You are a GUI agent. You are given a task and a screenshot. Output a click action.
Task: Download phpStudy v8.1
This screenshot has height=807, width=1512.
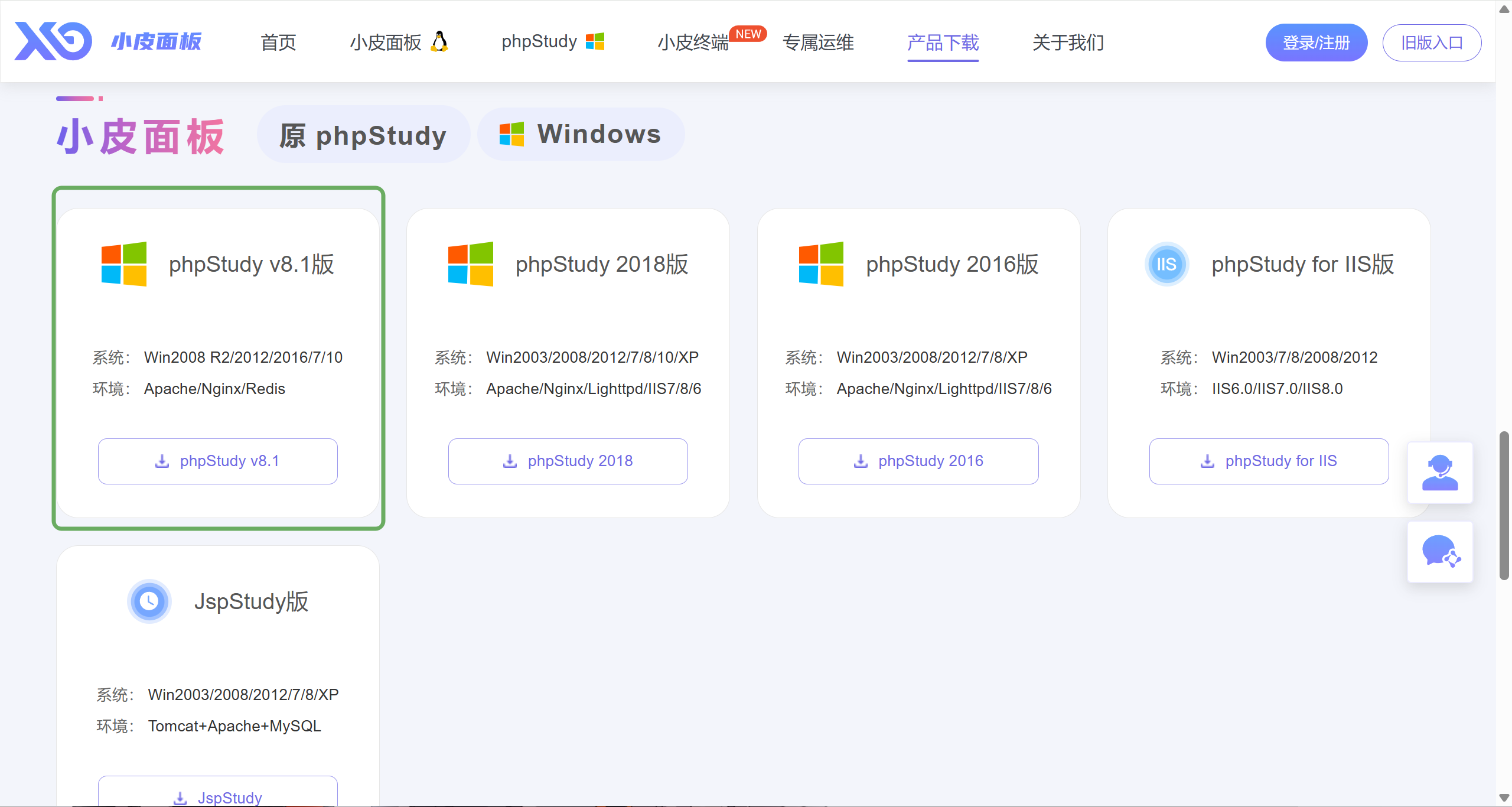[218, 461]
